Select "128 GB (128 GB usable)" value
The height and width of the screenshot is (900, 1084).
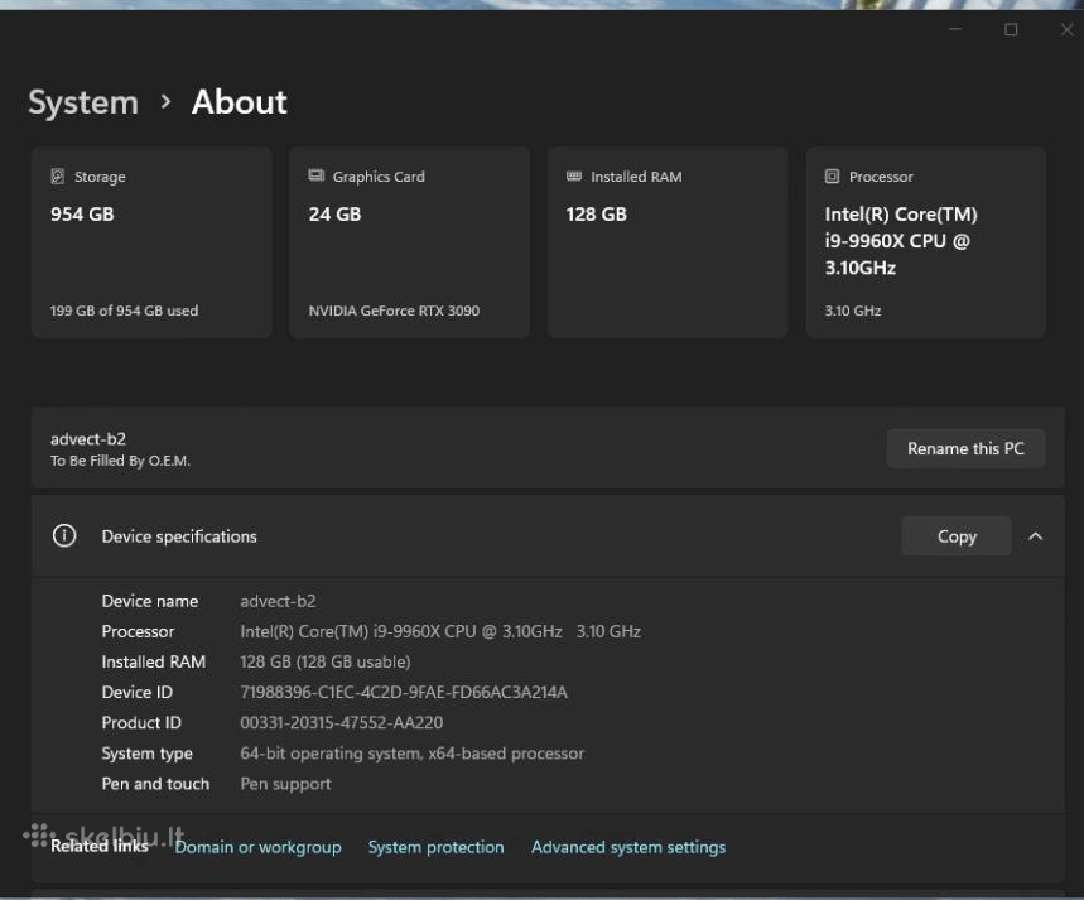[x=325, y=662]
